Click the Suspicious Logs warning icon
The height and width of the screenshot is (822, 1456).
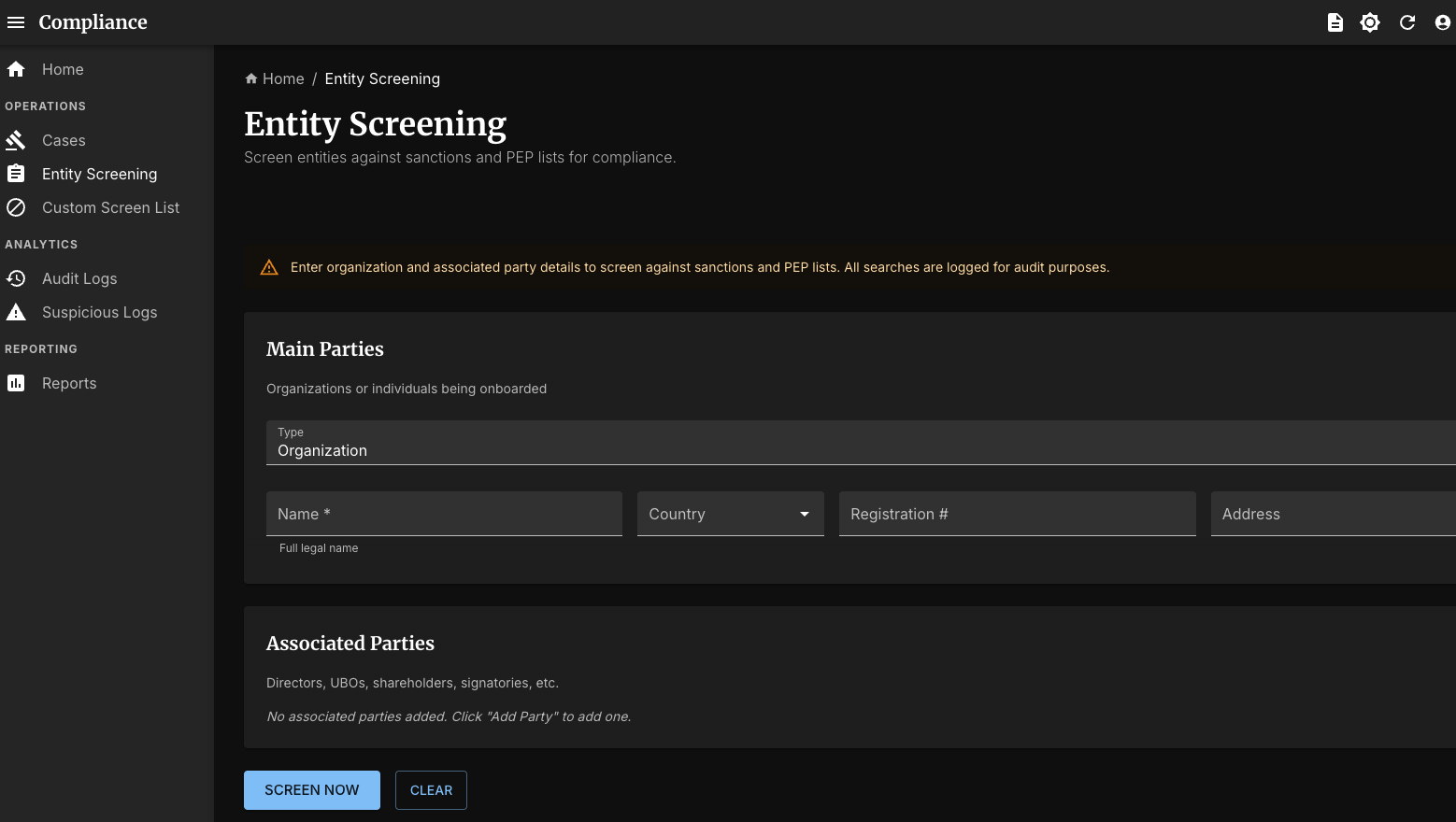pos(16,312)
